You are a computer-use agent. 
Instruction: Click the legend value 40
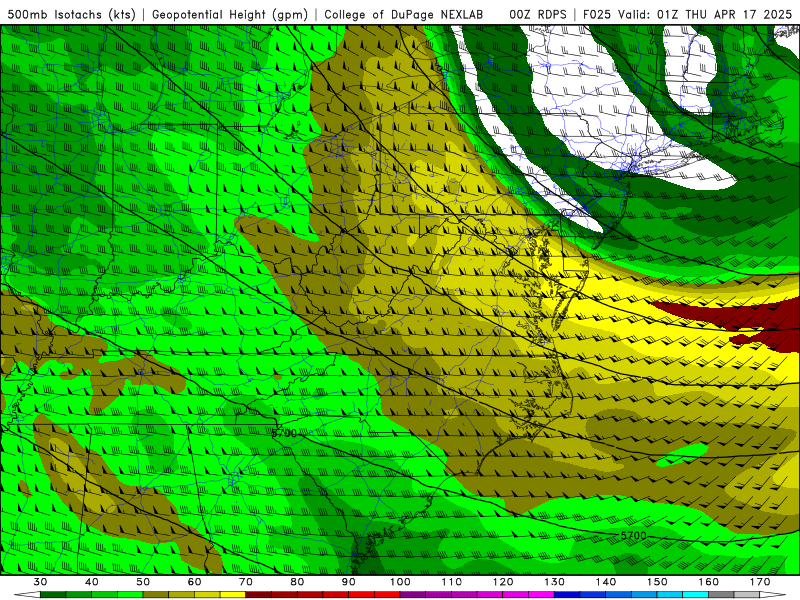[92, 582]
